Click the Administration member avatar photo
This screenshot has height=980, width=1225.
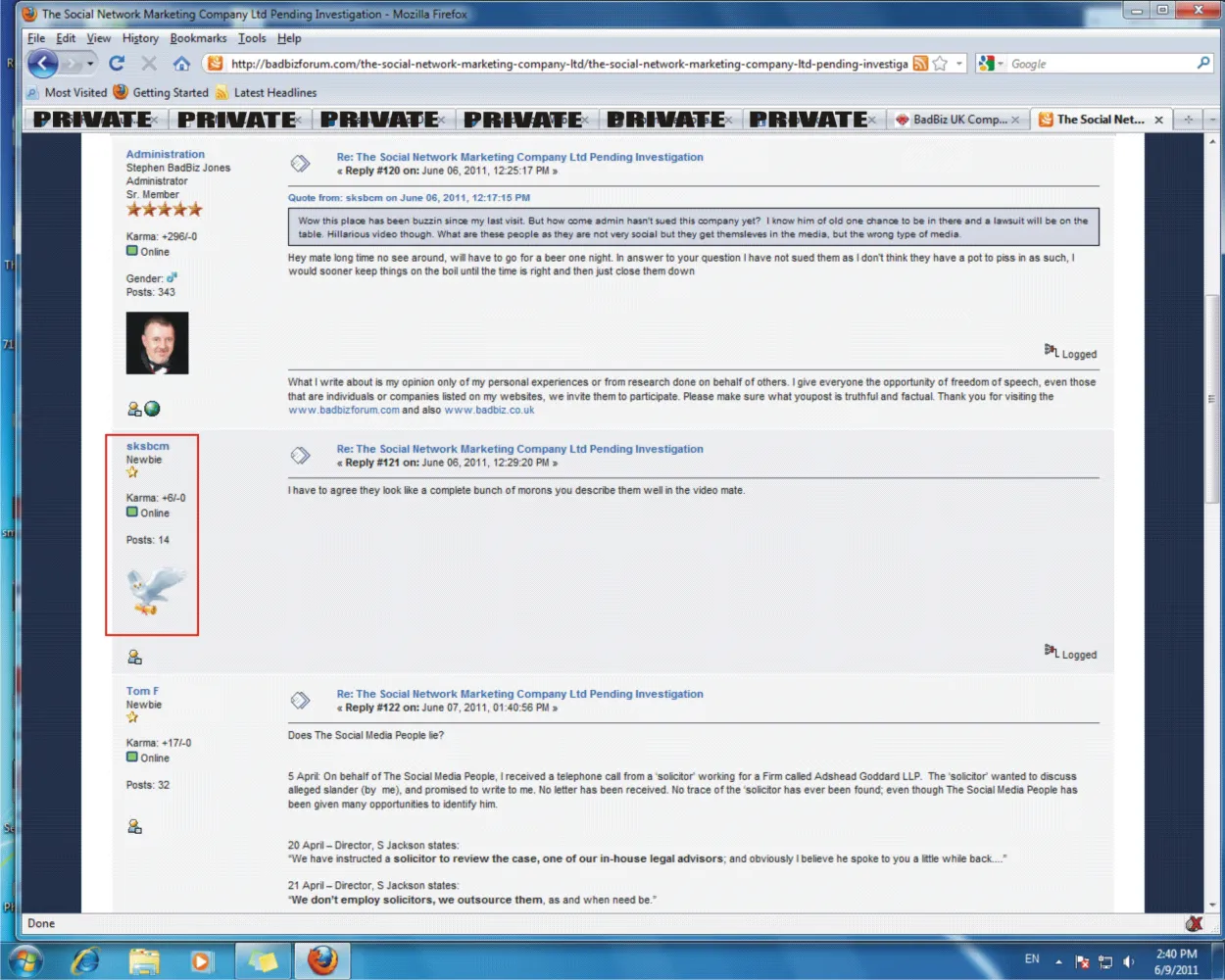pos(157,343)
